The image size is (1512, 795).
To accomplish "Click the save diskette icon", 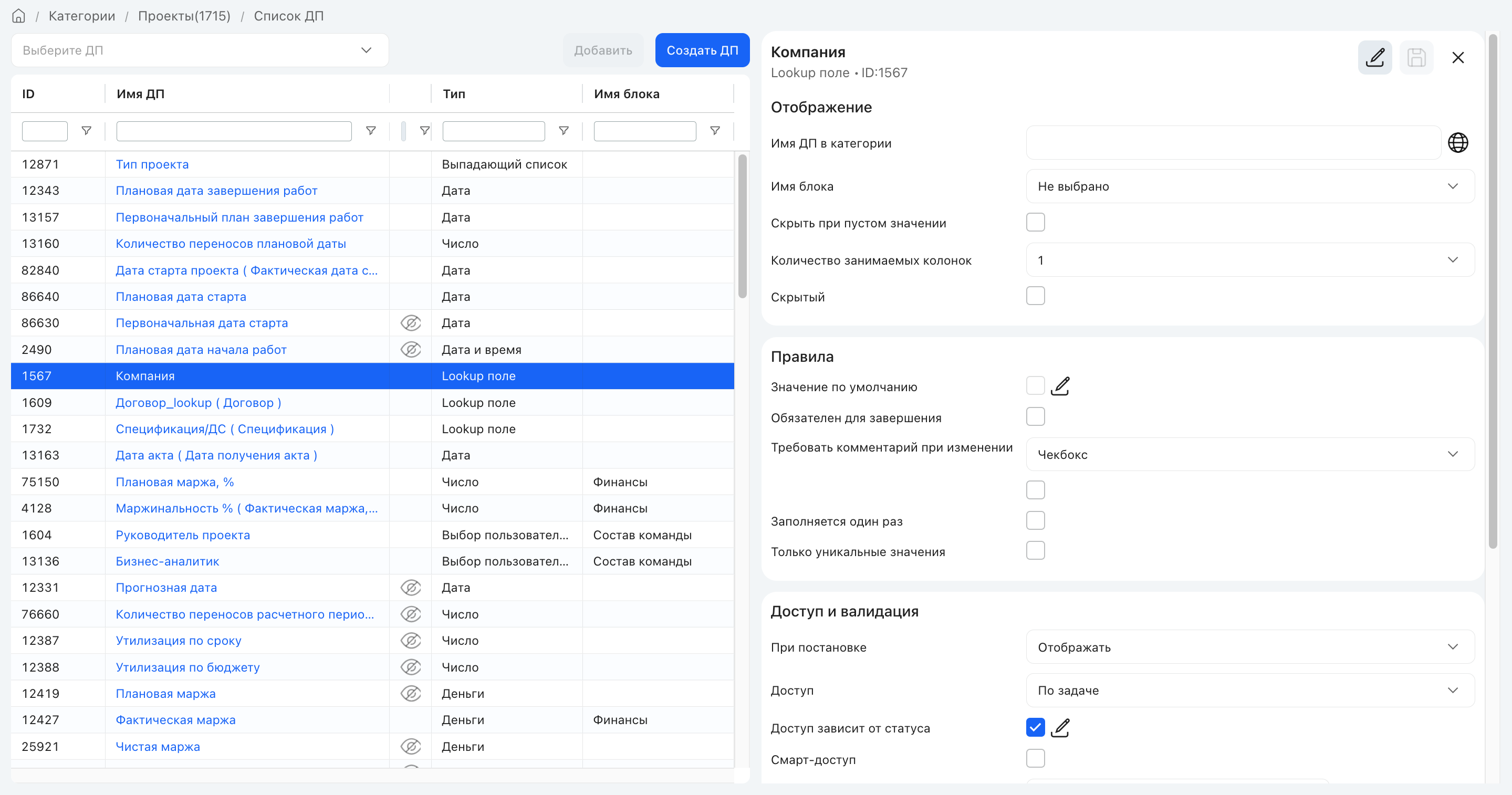I will pyautogui.click(x=1416, y=57).
